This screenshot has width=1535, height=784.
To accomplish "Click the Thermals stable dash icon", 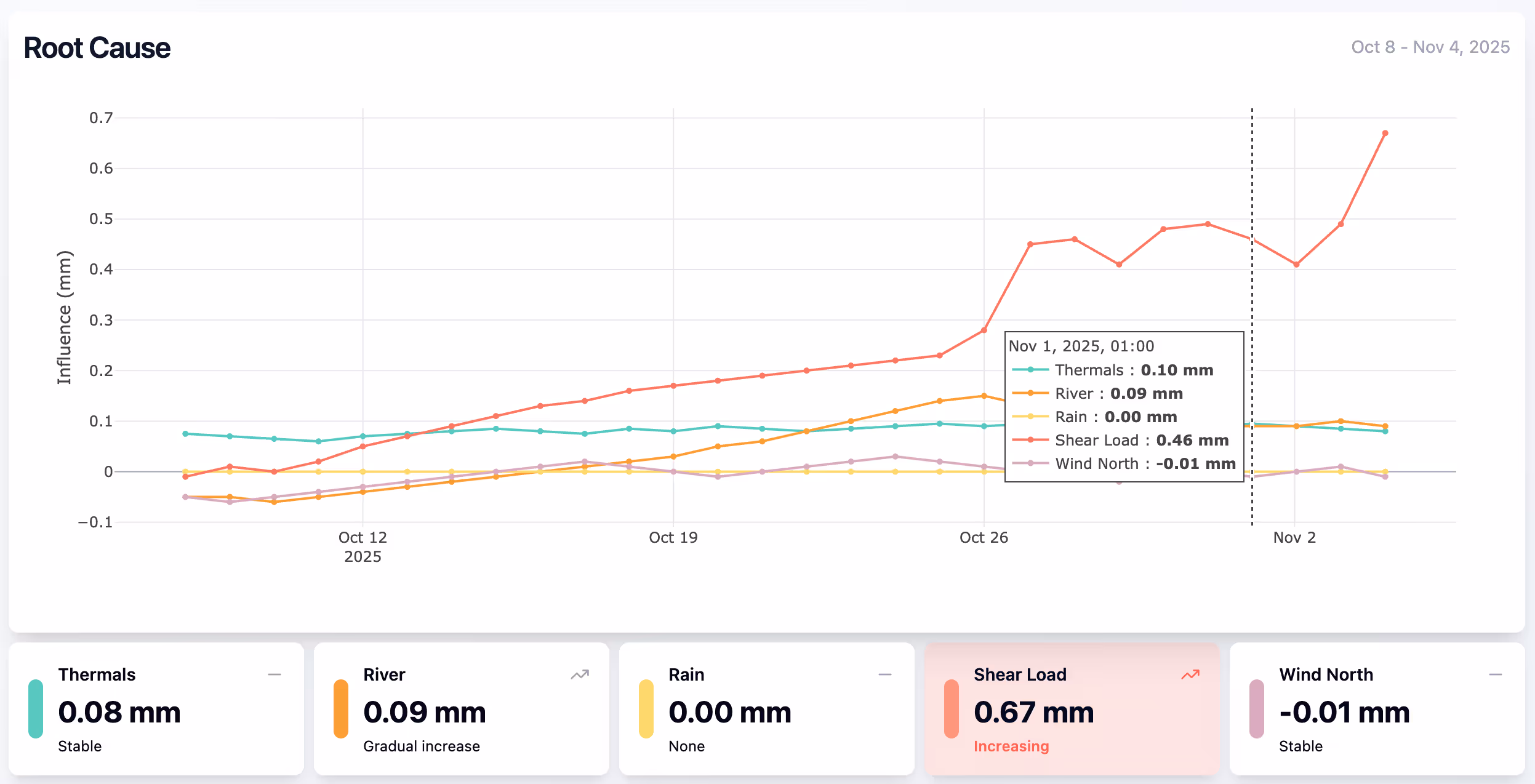I will click(275, 675).
